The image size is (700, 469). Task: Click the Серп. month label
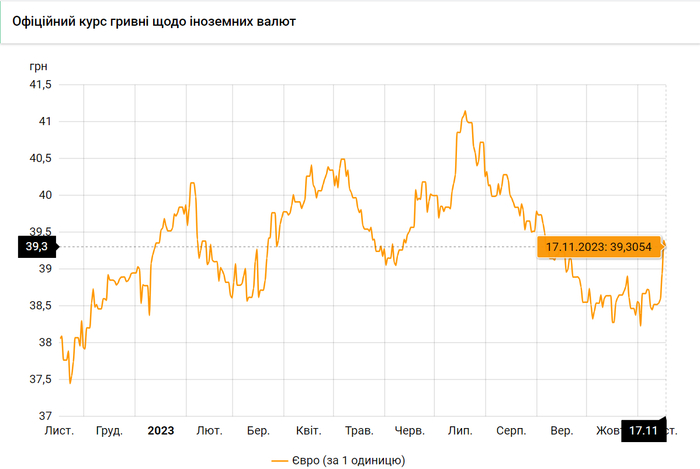pyautogui.click(x=512, y=431)
